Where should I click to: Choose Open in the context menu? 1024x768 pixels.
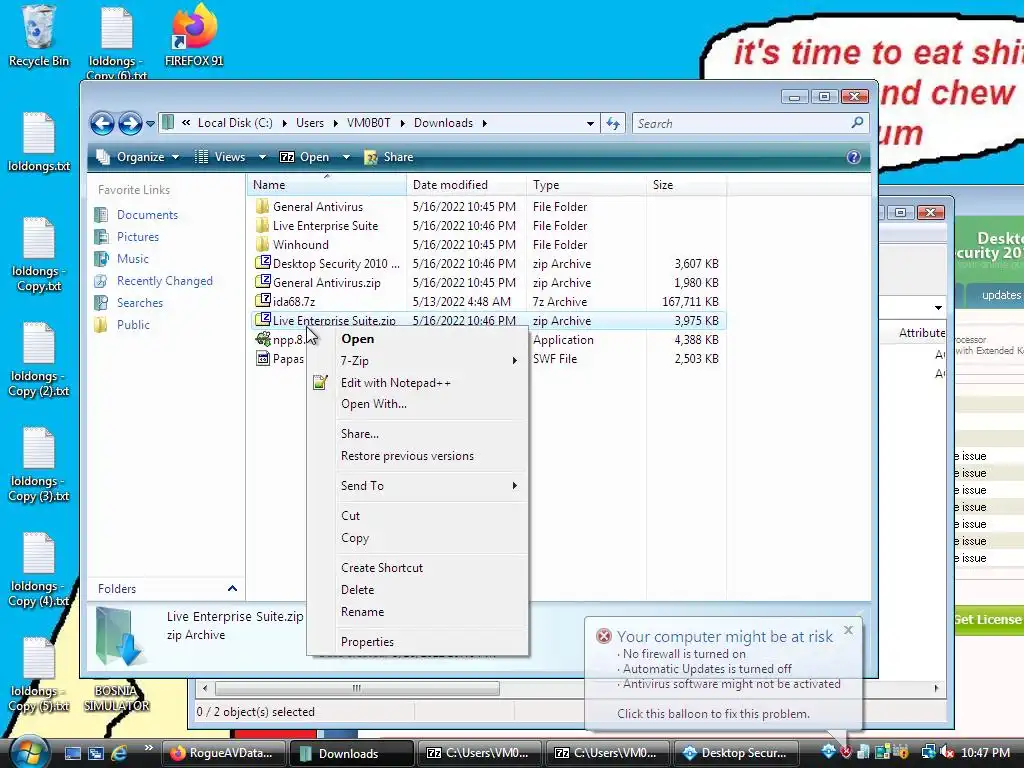click(418, 339)
